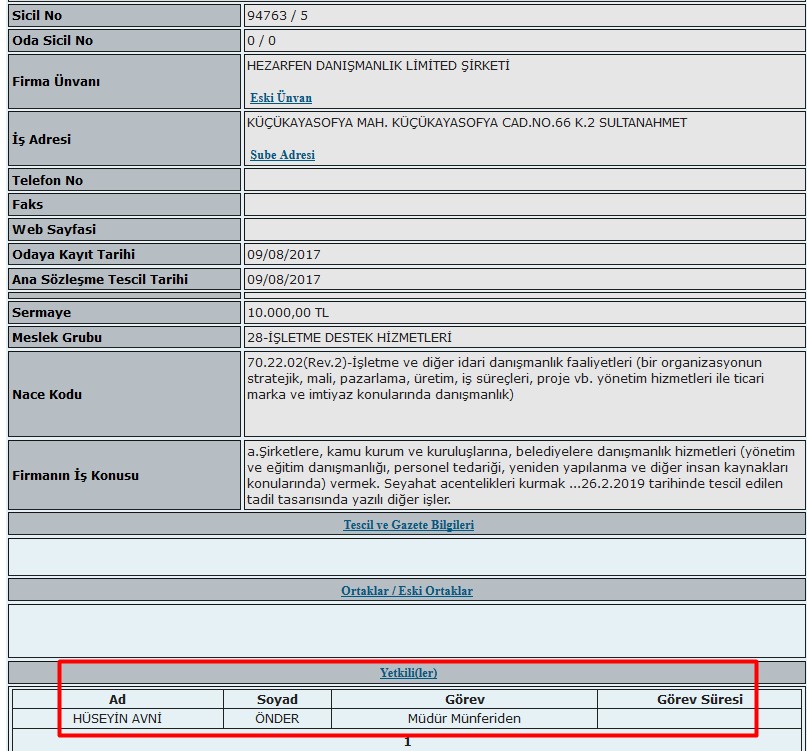Screen dimensions: 807x751
Task: Select the Oda Sicil No value 0 / 0
Action: click(261, 41)
